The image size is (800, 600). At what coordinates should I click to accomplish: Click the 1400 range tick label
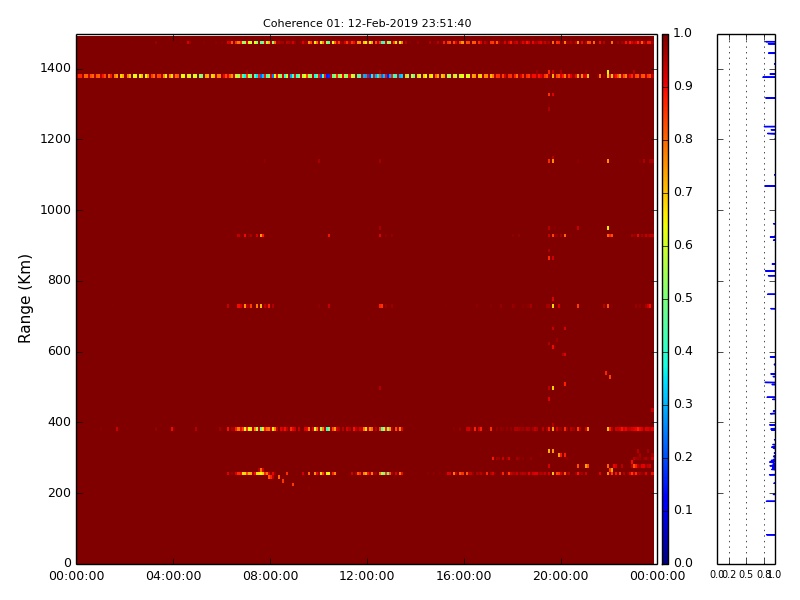coord(56,68)
